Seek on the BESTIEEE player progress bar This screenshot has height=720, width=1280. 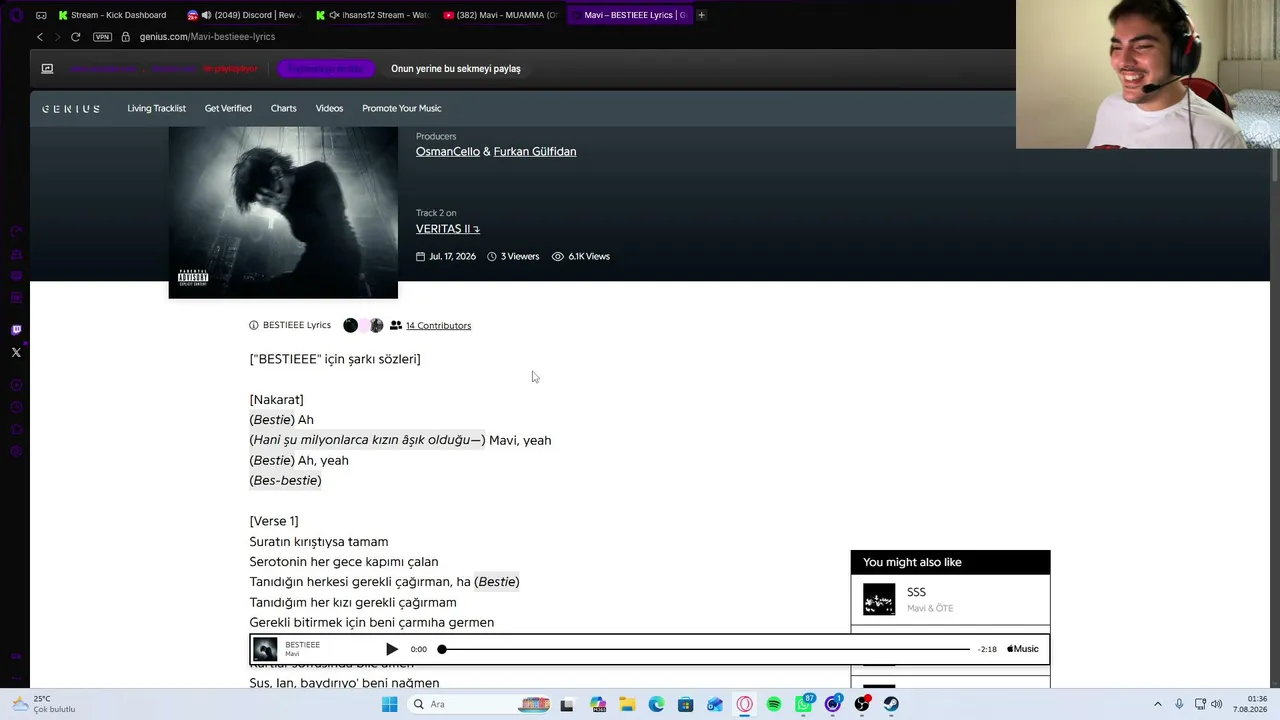705,649
